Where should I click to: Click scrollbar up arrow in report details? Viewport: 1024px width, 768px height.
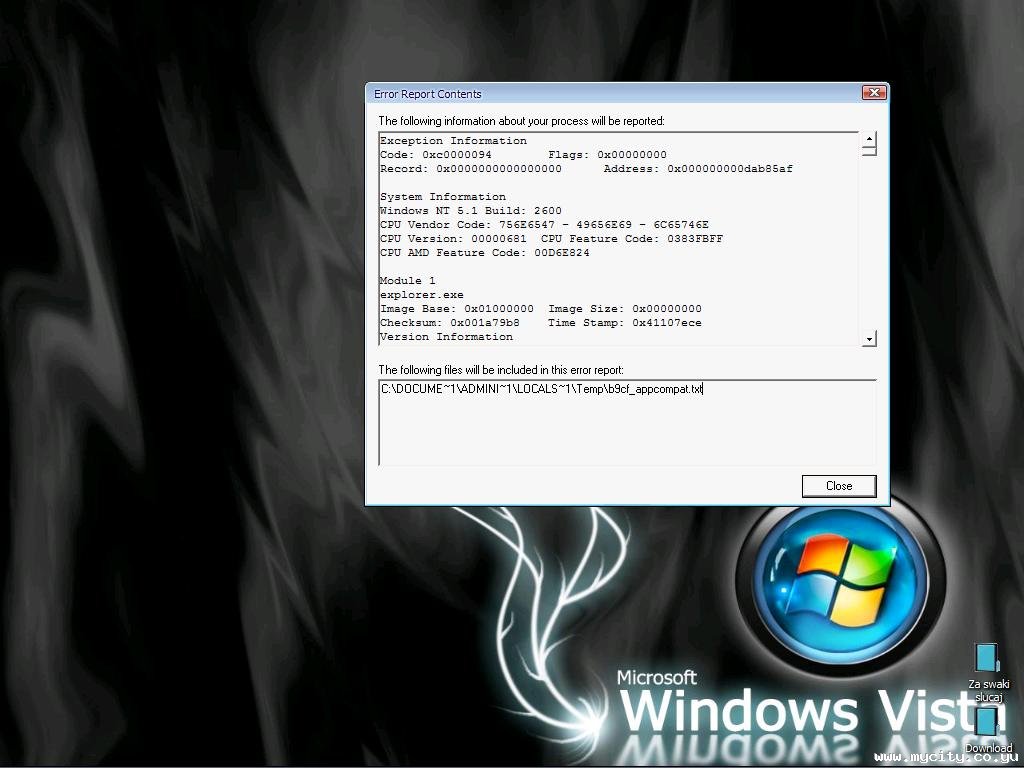point(869,138)
